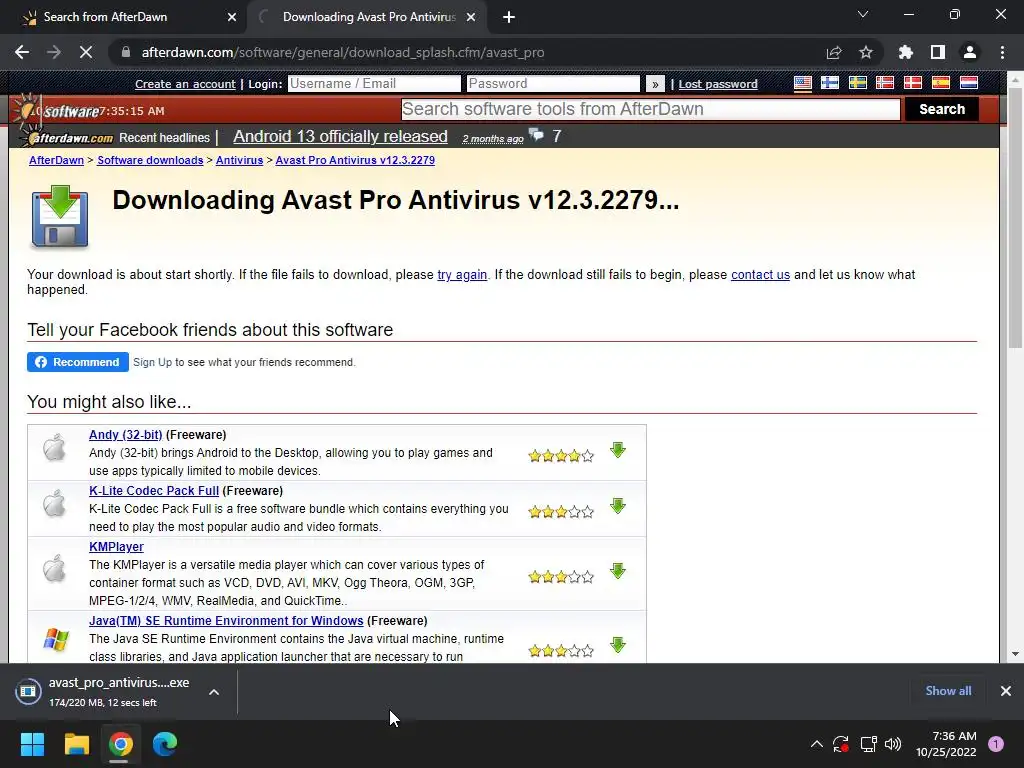This screenshot has width=1024, height=768.
Task: Submit login with the » button
Action: click(655, 84)
